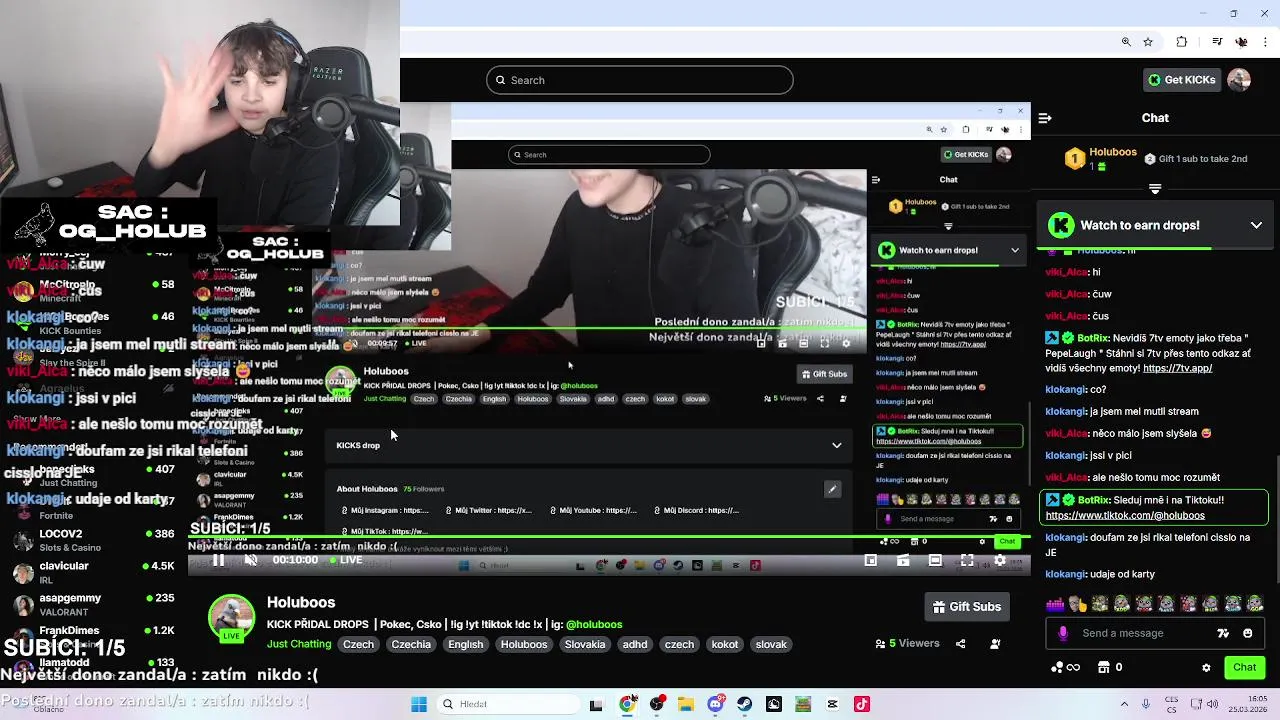The image size is (1280, 720).
Task: Open Chrome extensions puzzle icon
Action: 1182,42
